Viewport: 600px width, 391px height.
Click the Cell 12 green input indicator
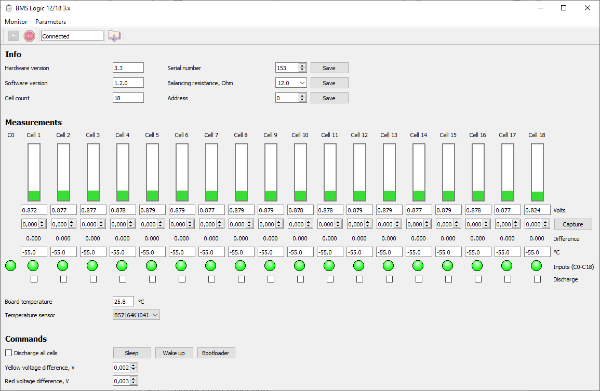(359, 266)
